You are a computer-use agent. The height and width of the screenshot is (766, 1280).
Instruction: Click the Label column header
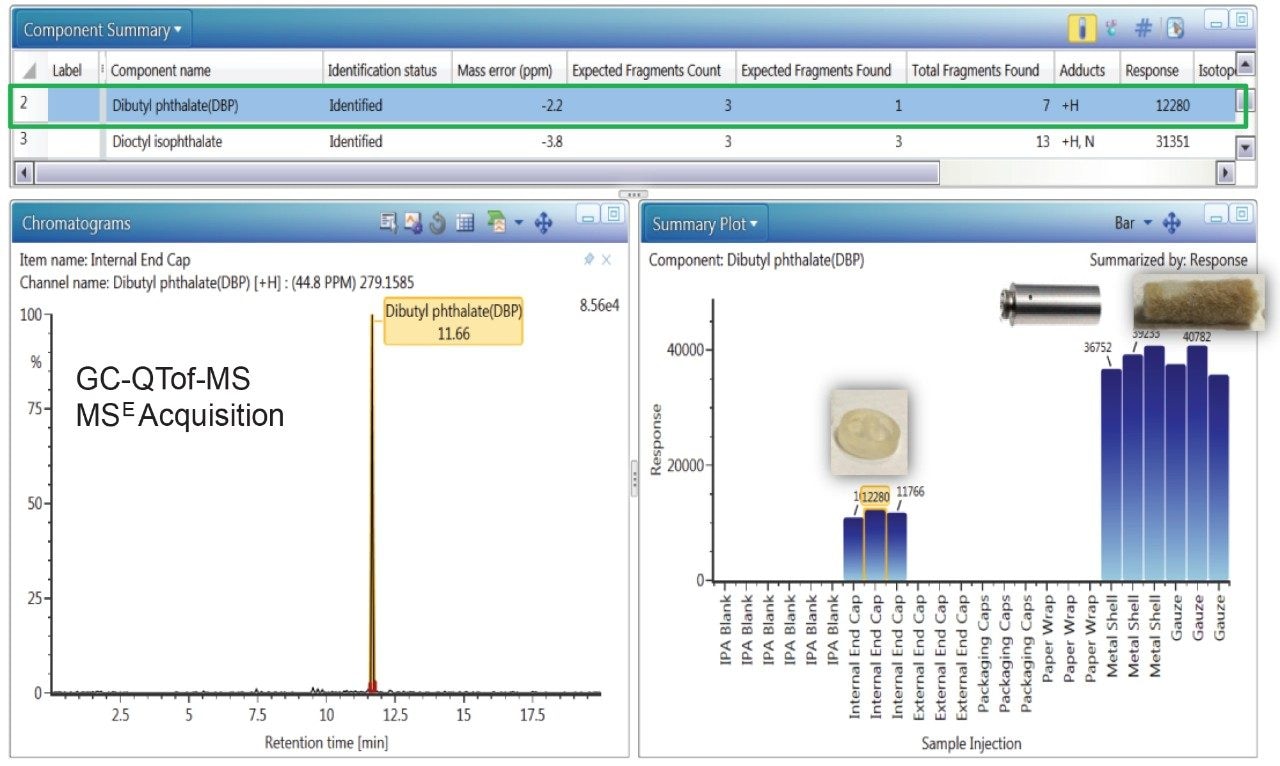point(71,71)
